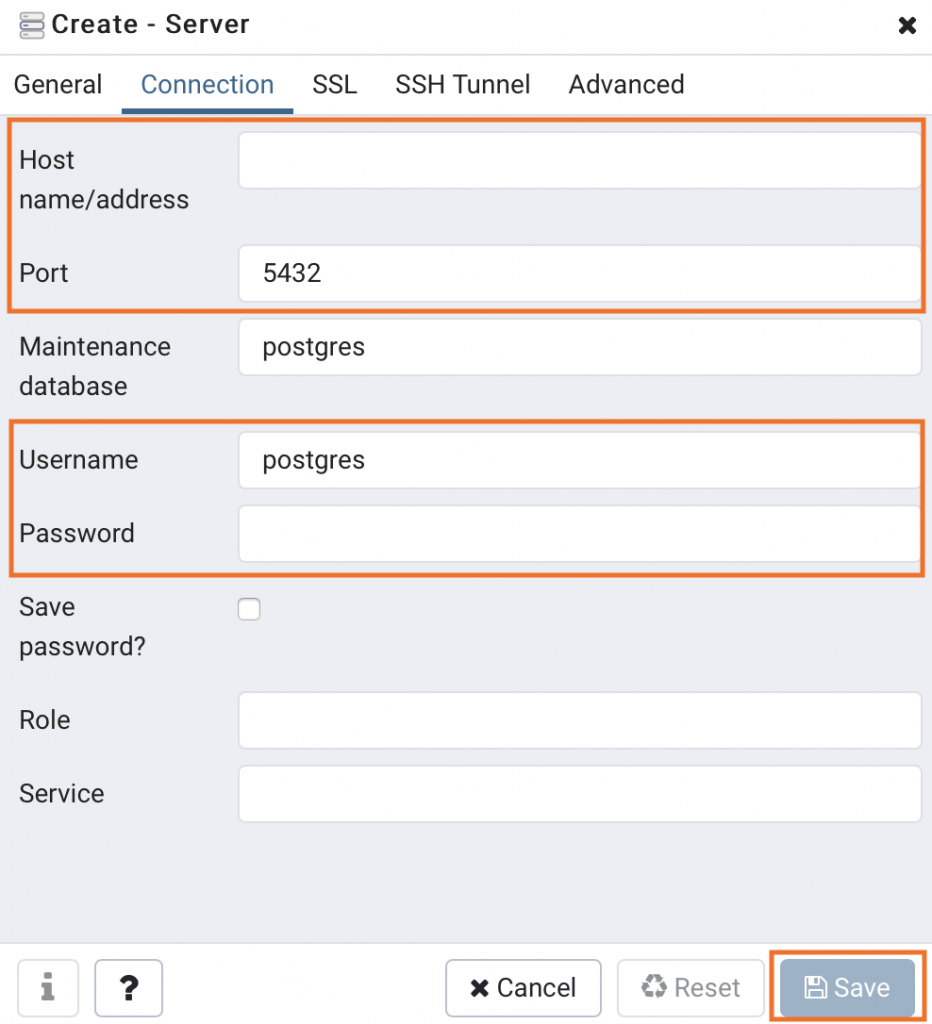Switch to the General tab
Screen dimensions: 932x1024
point(58,84)
